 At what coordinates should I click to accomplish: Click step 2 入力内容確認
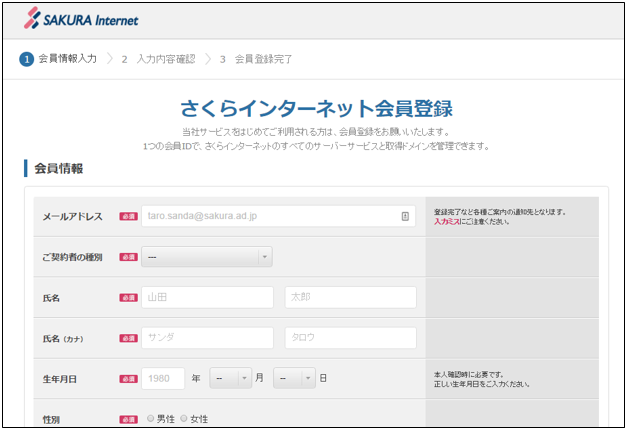[159, 59]
